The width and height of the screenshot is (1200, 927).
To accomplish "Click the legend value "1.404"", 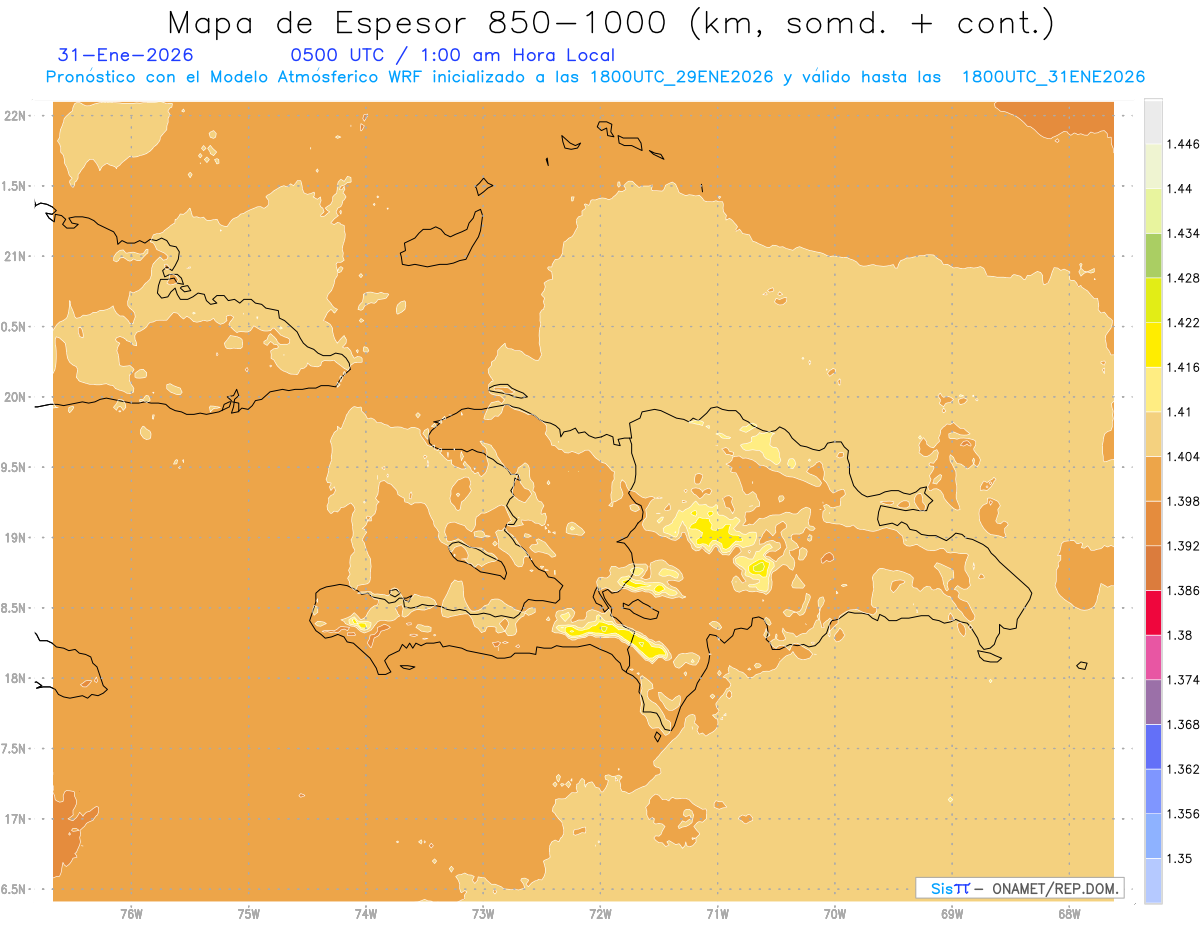I will (1184, 457).
